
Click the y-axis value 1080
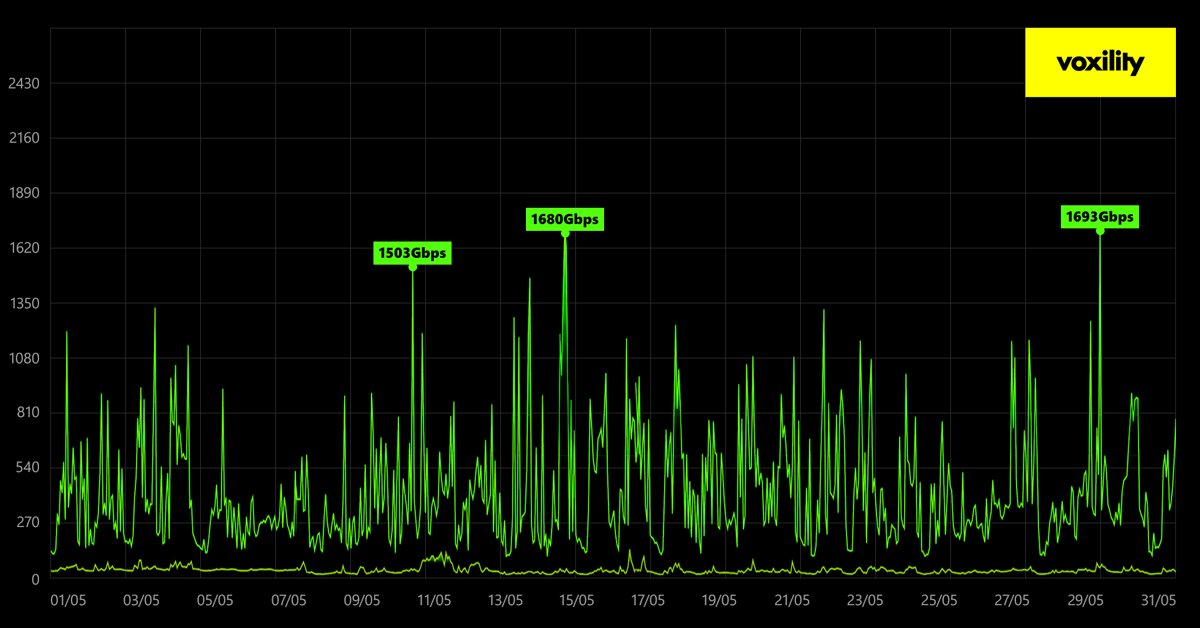(x=23, y=358)
